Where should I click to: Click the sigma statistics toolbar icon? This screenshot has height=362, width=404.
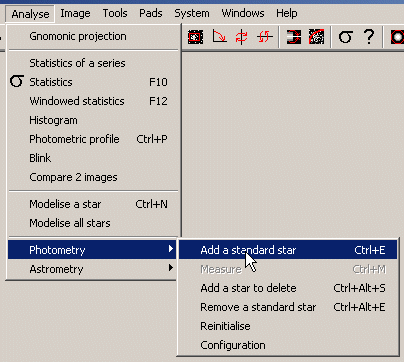345,37
